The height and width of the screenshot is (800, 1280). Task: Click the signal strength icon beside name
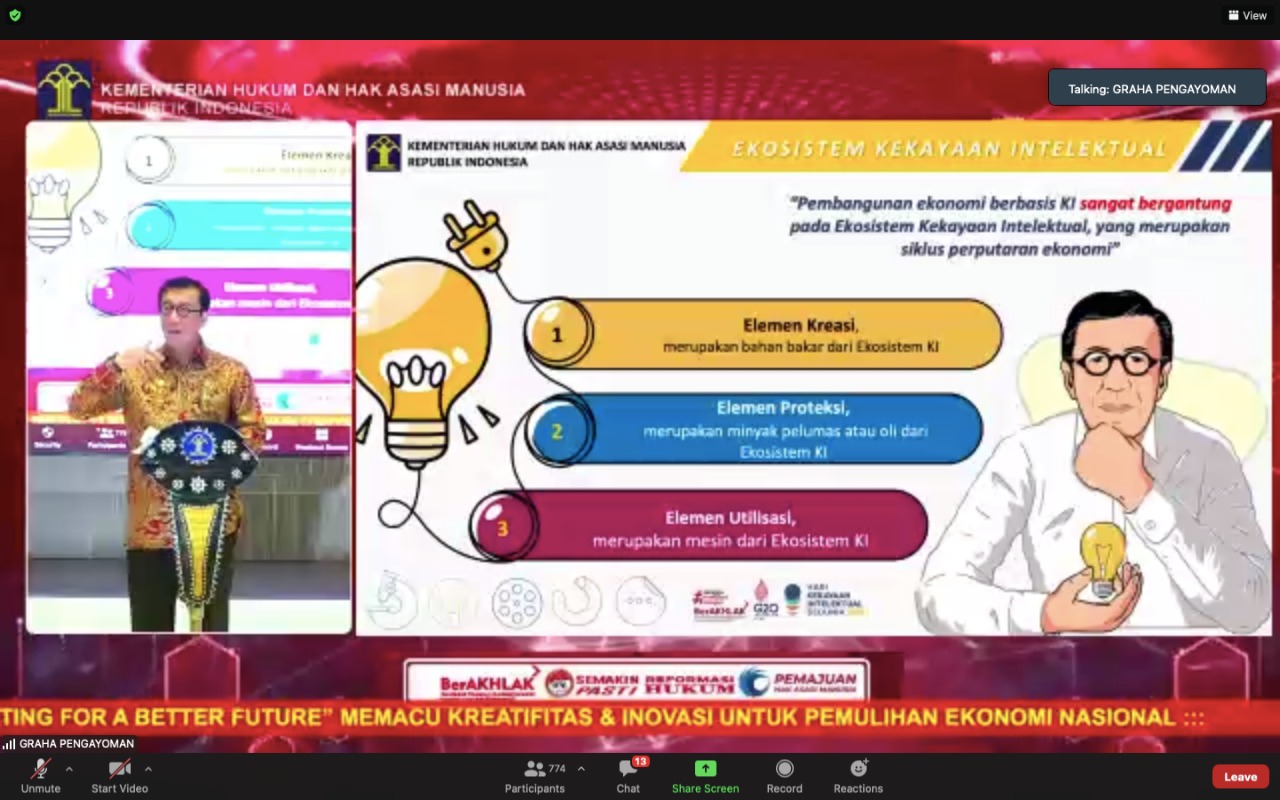point(9,744)
